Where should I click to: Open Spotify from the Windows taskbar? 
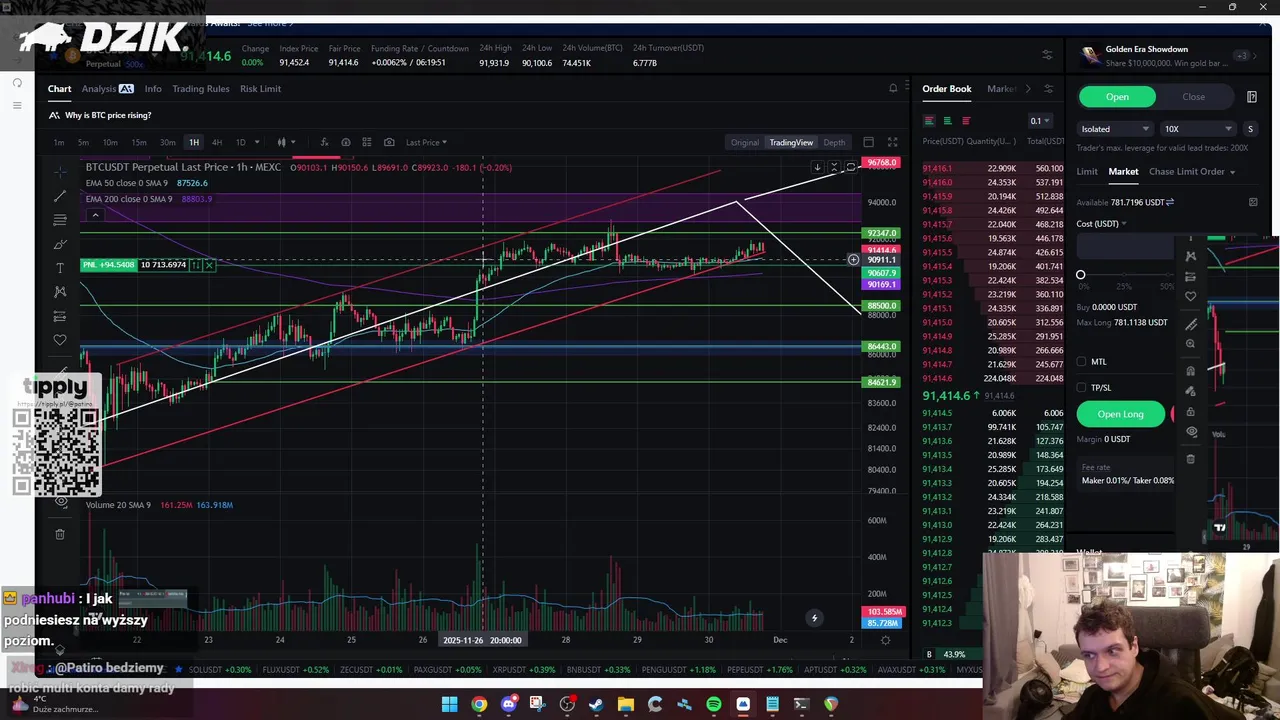coord(713,704)
